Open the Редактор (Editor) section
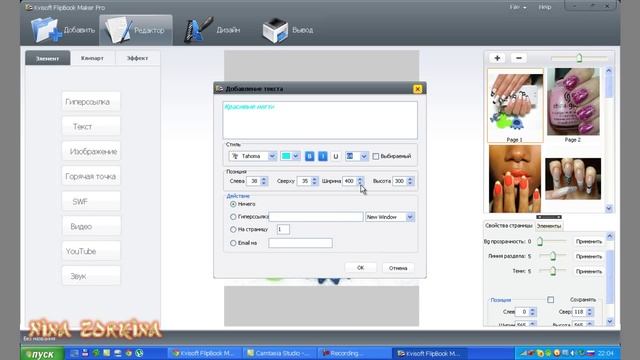Viewport: 640px width, 360px height. [136, 30]
